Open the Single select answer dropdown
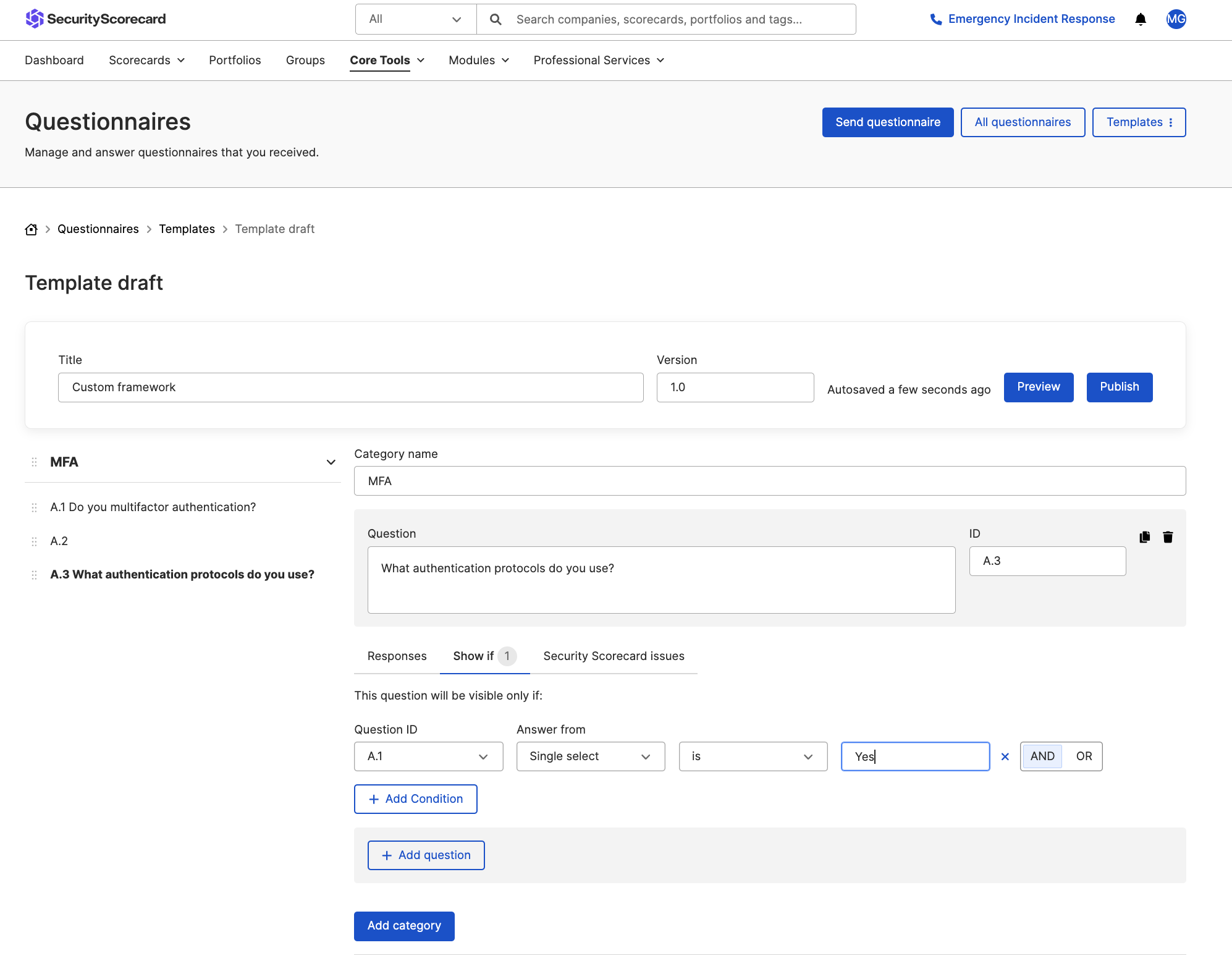 pos(591,756)
